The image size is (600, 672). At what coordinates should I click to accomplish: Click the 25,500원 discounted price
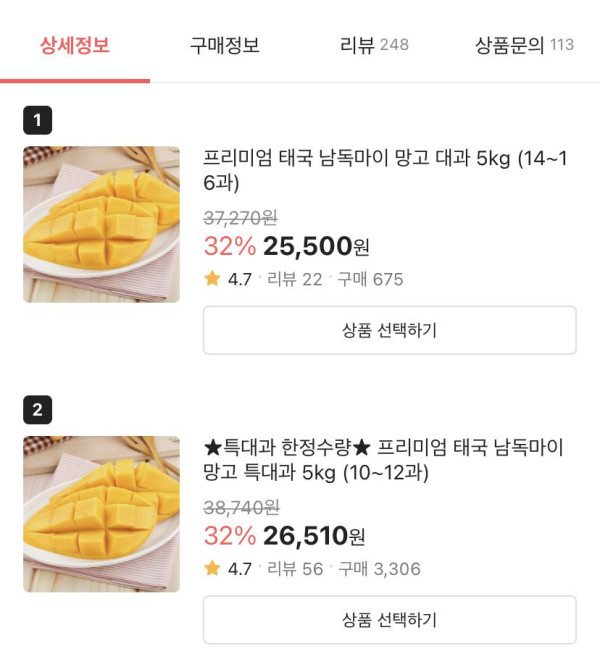coord(316,246)
